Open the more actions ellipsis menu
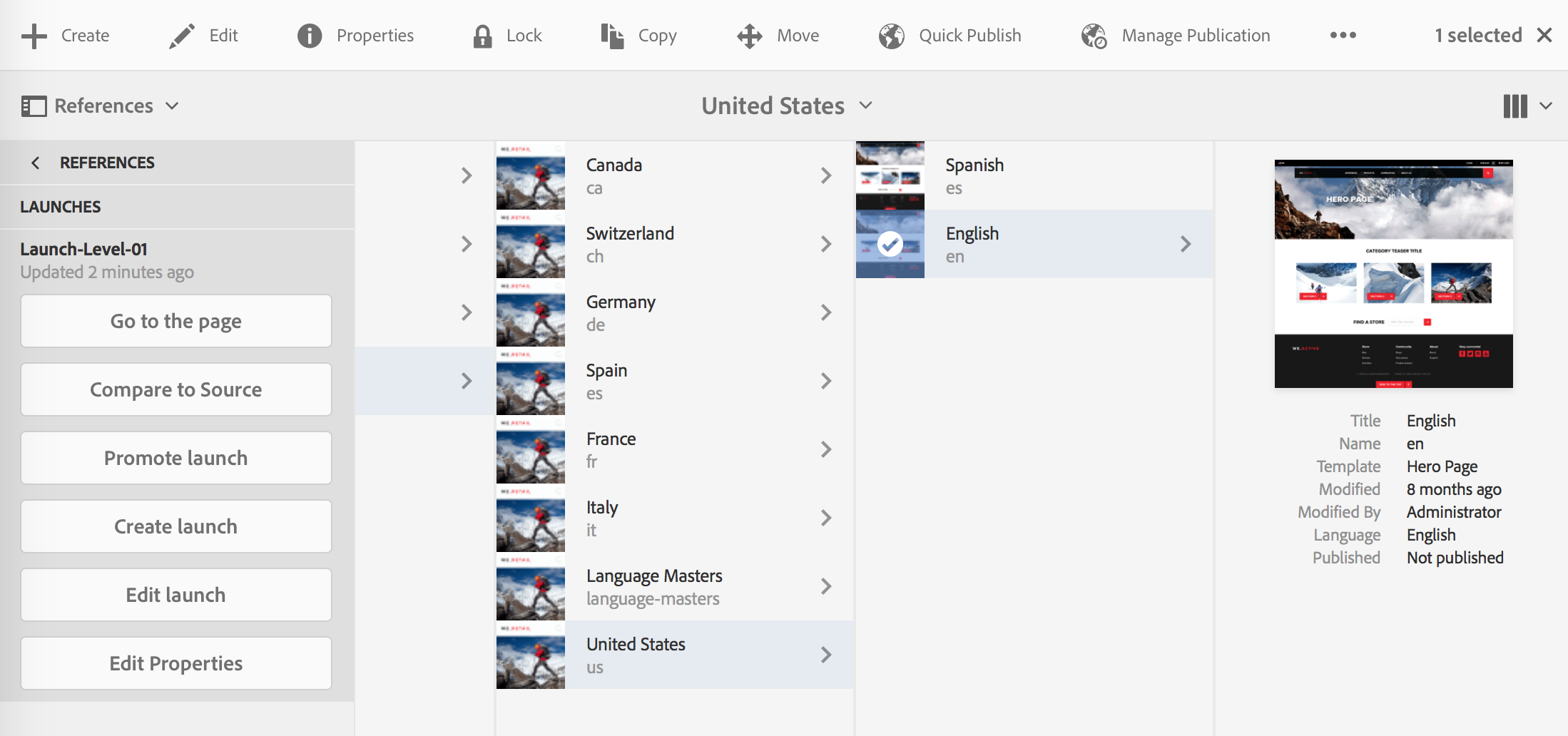Screen dimensions: 1568x736 pyautogui.click(x=1343, y=35)
